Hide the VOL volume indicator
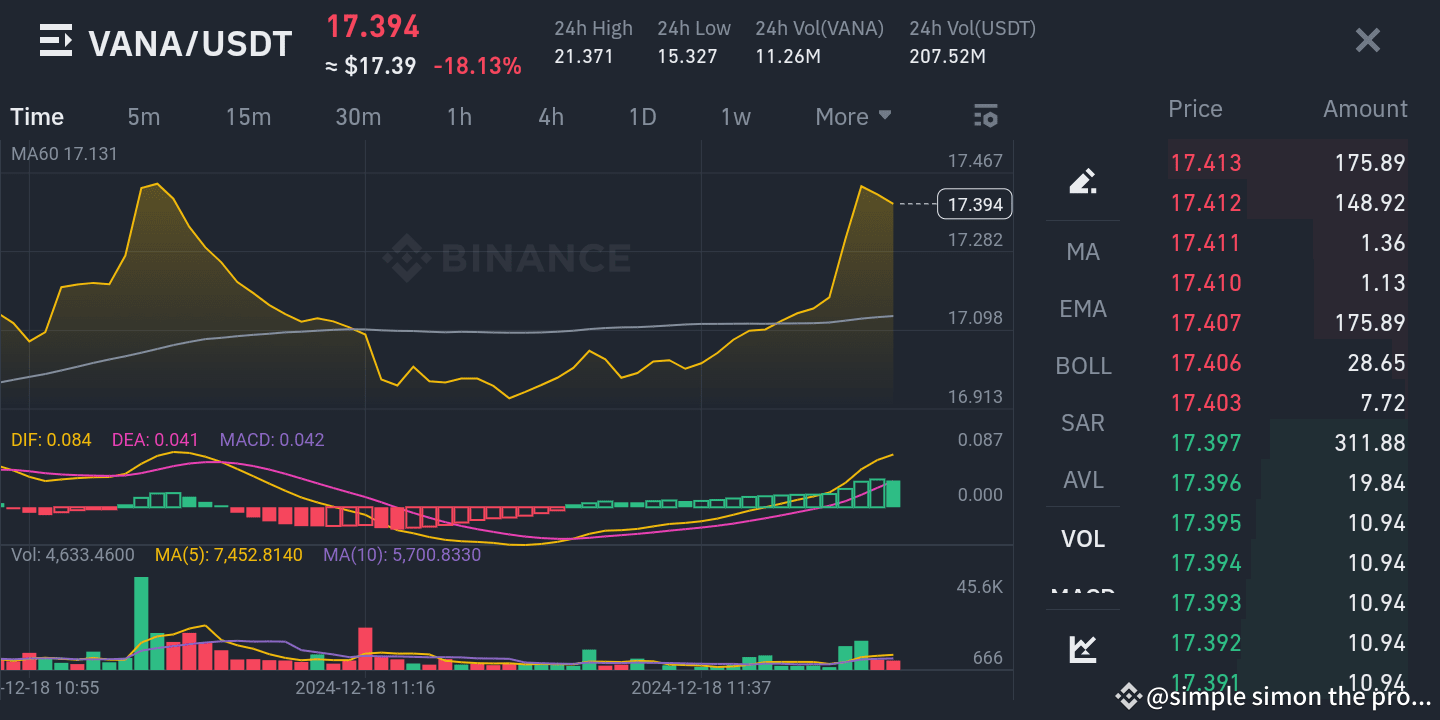Screen dimensions: 1440x720 pyautogui.click(x=1083, y=538)
